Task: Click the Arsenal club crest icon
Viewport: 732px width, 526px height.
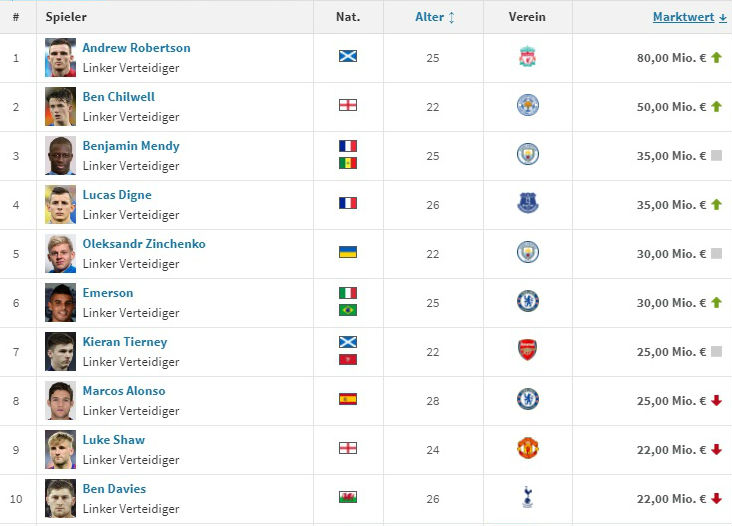Action: click(527, 351)
